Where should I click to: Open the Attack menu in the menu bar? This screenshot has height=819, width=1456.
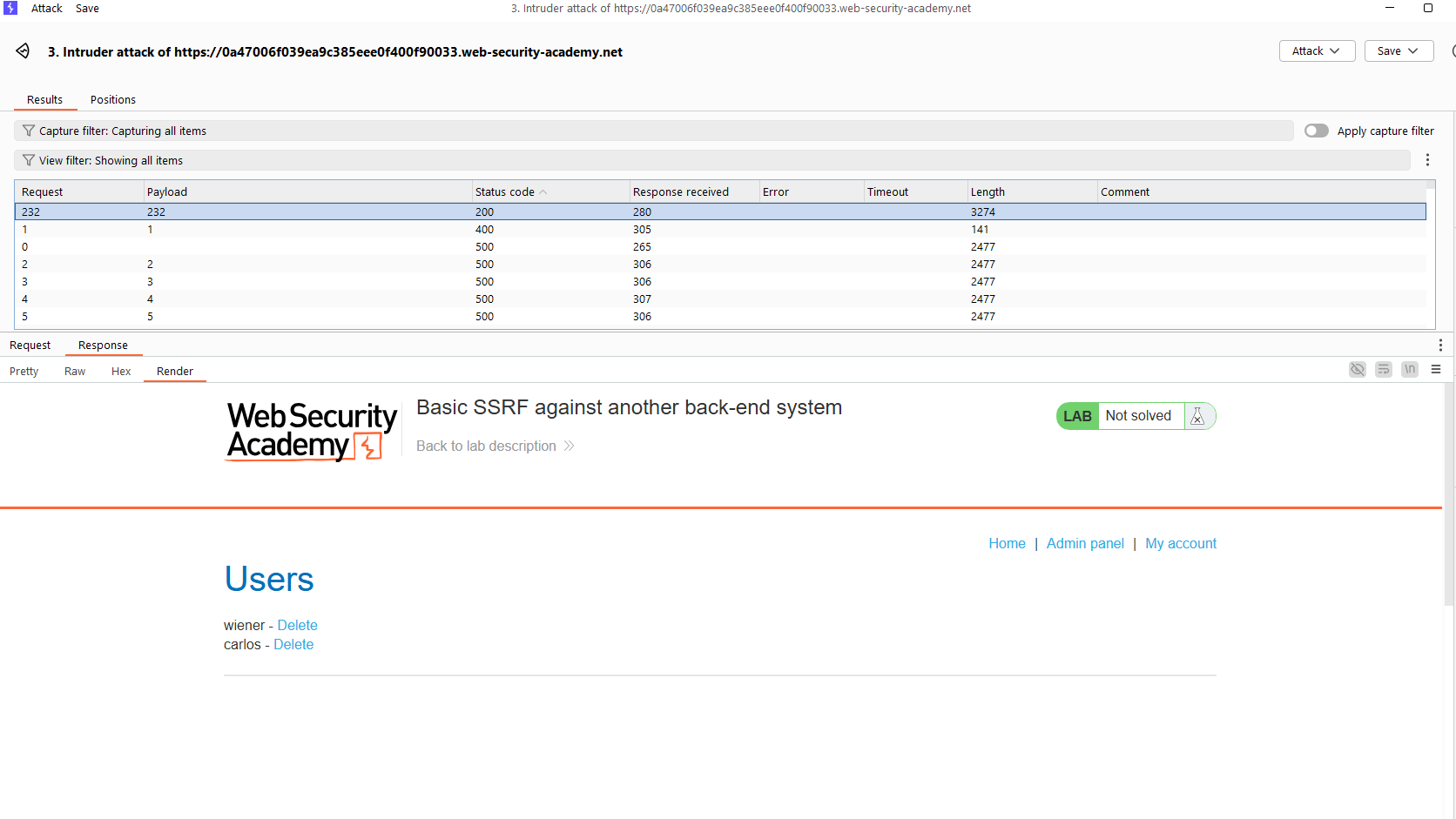46,8
